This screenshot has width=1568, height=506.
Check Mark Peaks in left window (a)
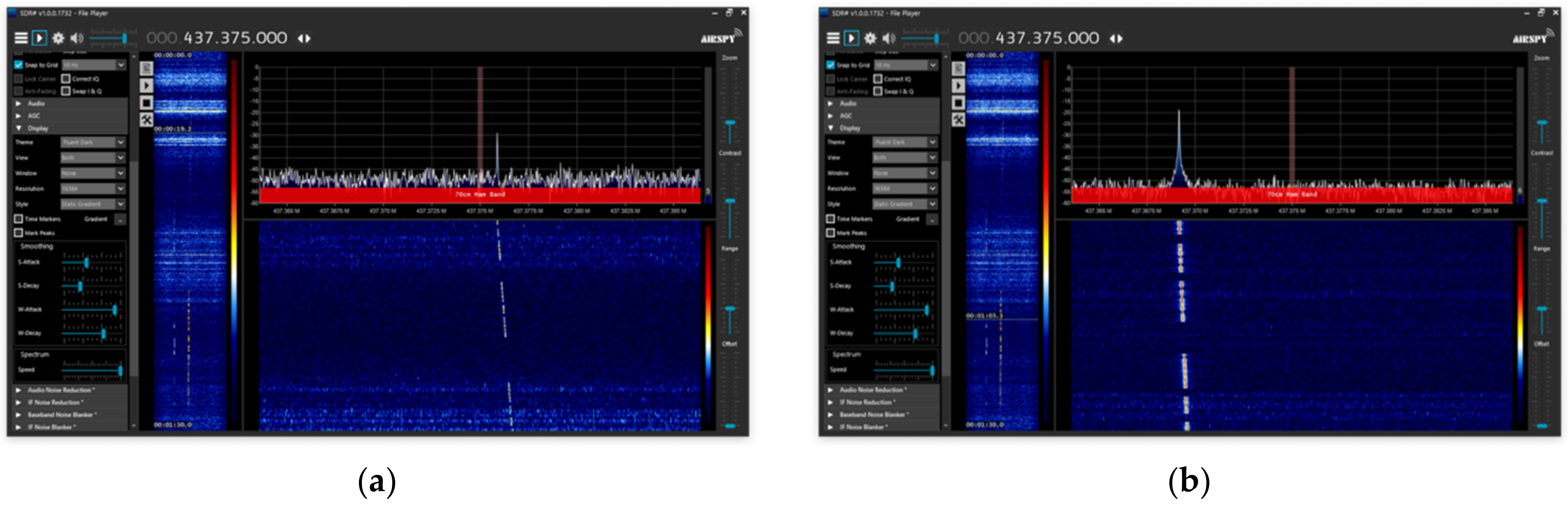[x=18, y=233]
